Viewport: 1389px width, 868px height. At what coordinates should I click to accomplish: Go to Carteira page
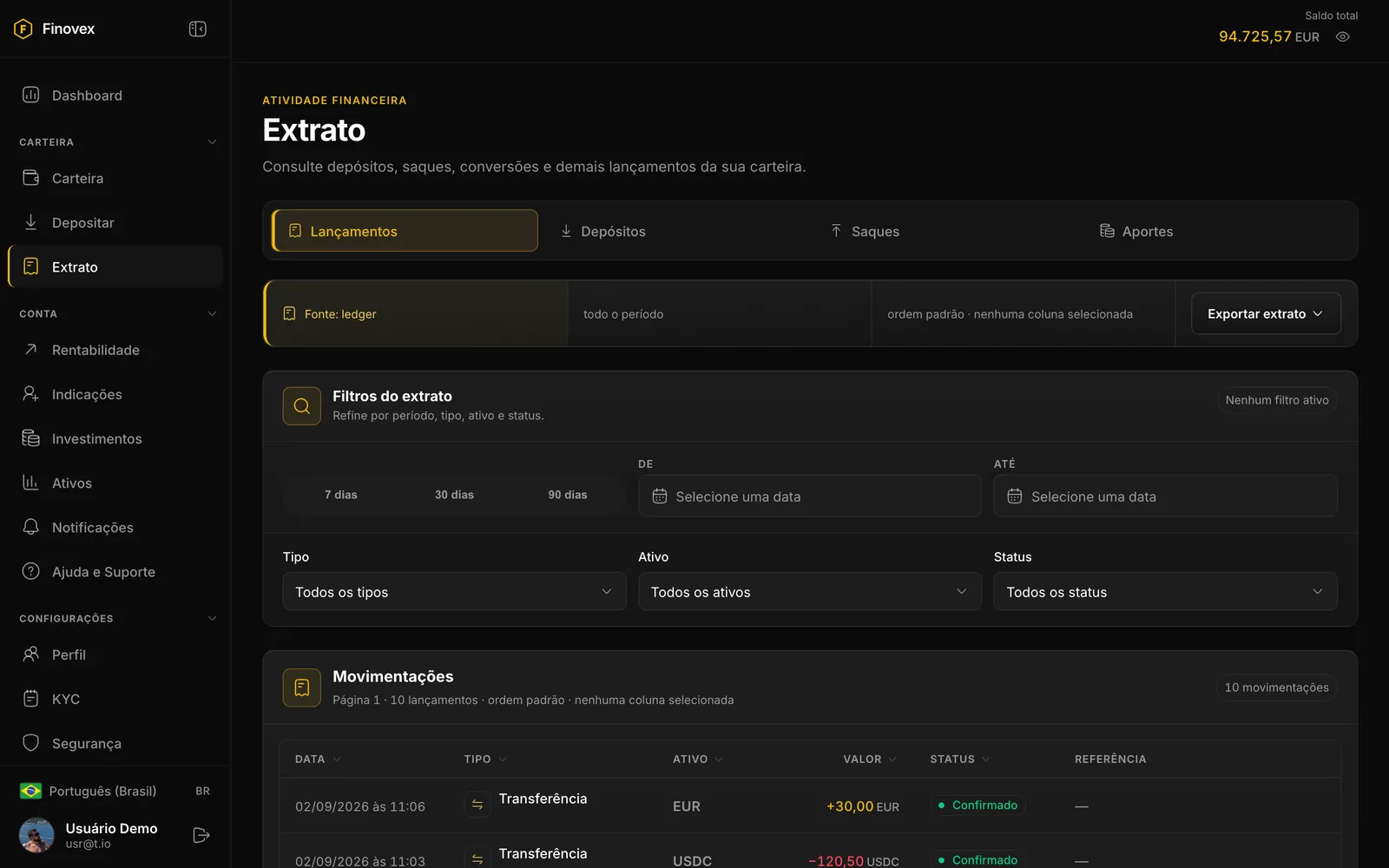tap(115, 178)
